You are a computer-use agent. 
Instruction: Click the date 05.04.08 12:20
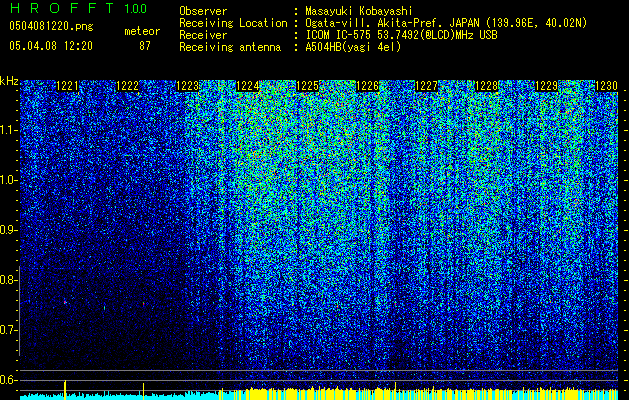pos(51,46)
